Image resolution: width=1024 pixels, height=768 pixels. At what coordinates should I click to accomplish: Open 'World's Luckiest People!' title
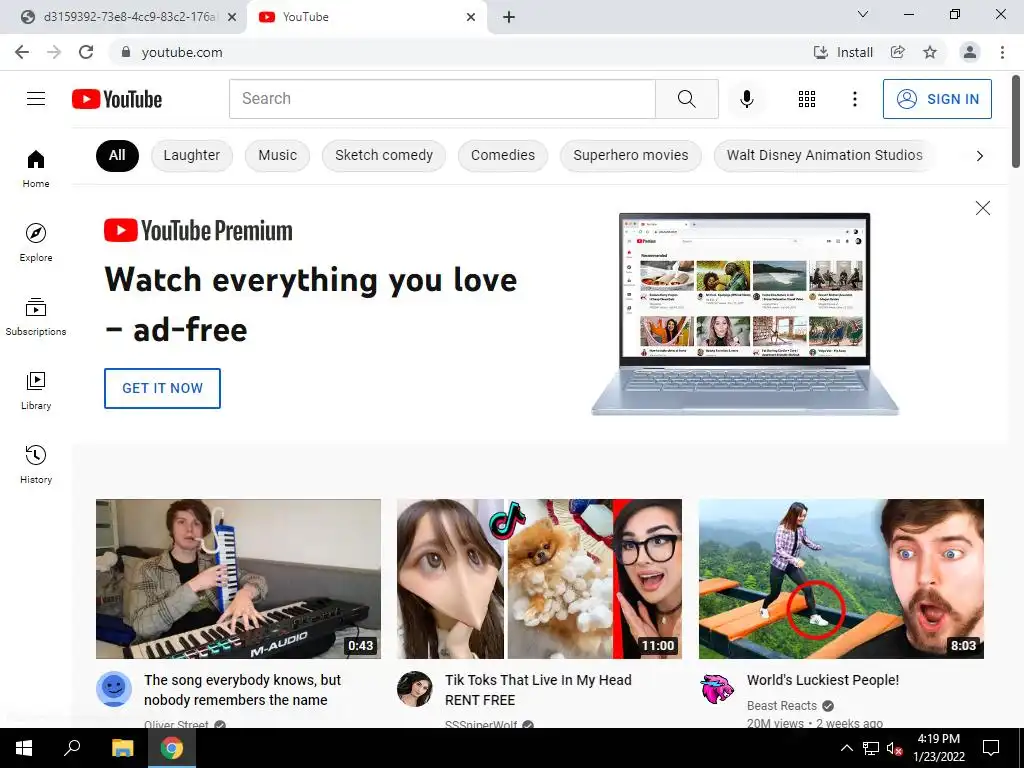pos(823,680)
